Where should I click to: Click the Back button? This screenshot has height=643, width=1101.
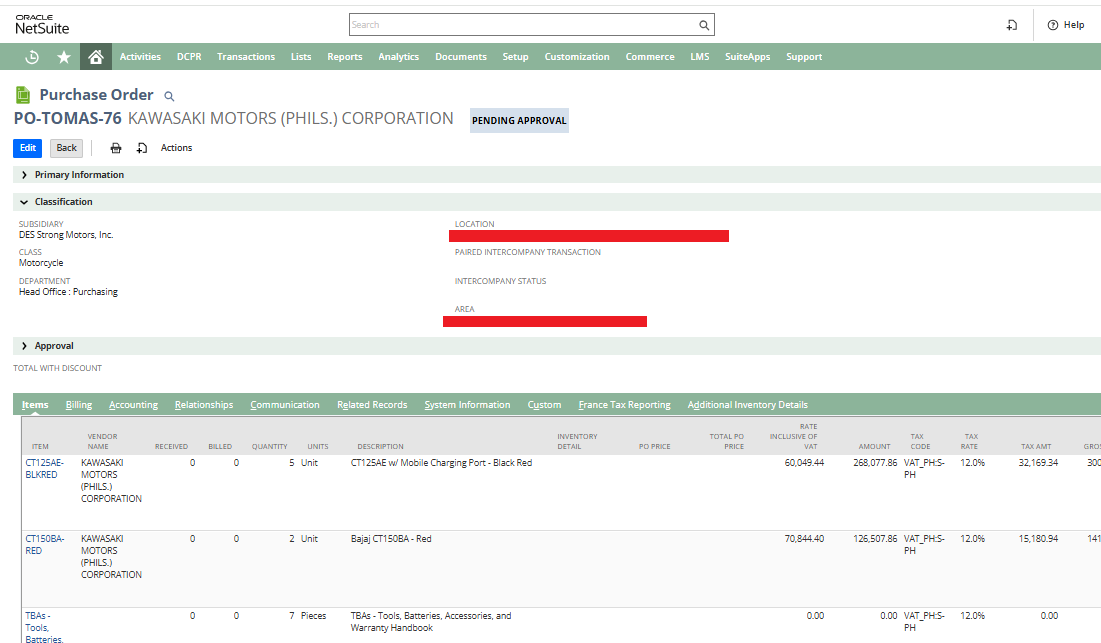[67, 148]
